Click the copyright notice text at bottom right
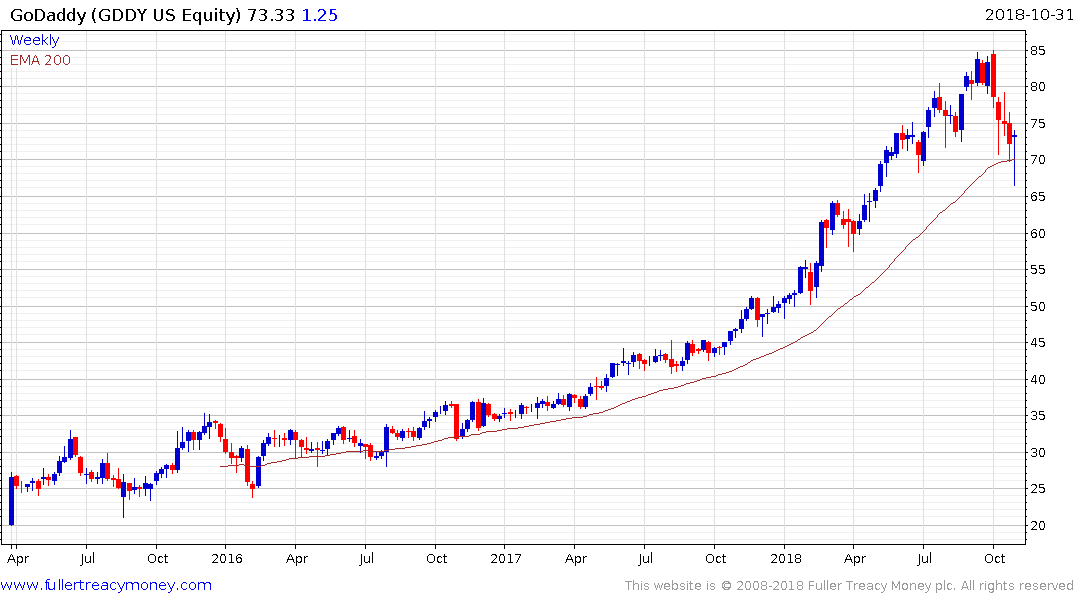 (x=849, y=586)
